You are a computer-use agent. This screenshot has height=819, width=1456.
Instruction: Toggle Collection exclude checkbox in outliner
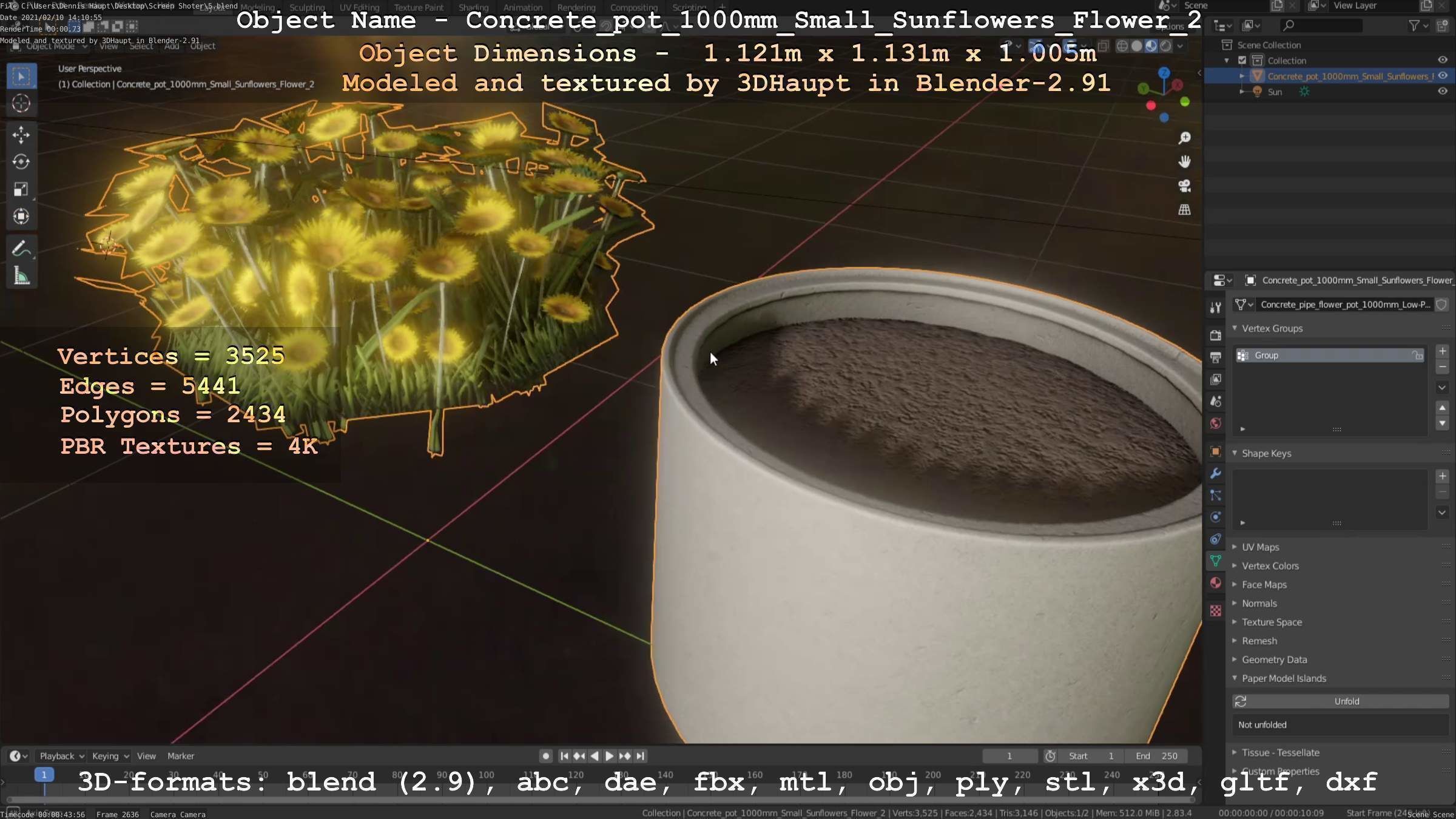(x=1242, y=61)
